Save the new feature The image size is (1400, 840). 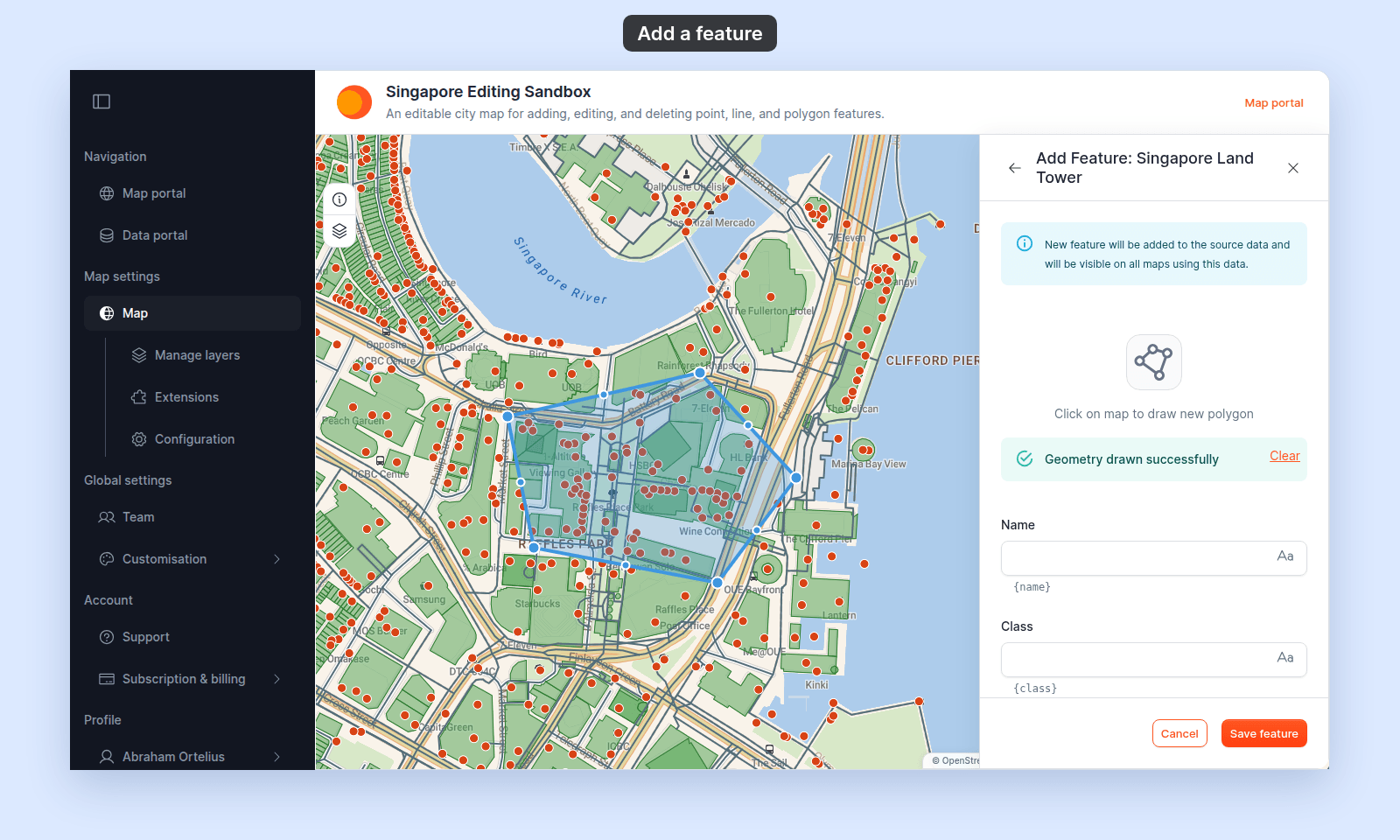point(1264,733)
